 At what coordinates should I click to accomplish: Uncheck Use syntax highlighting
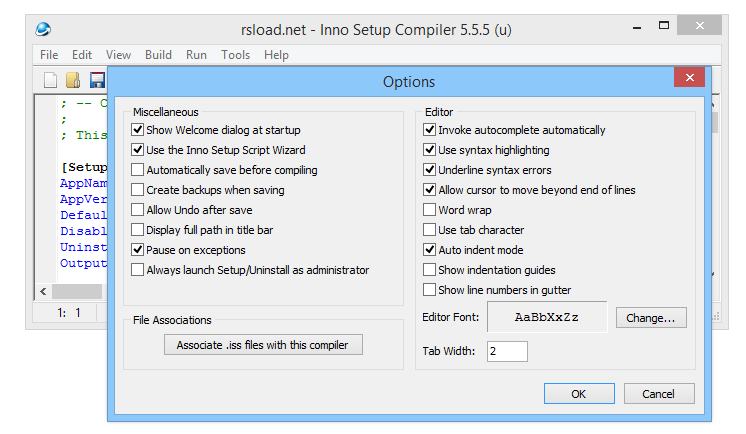point(430,150)
